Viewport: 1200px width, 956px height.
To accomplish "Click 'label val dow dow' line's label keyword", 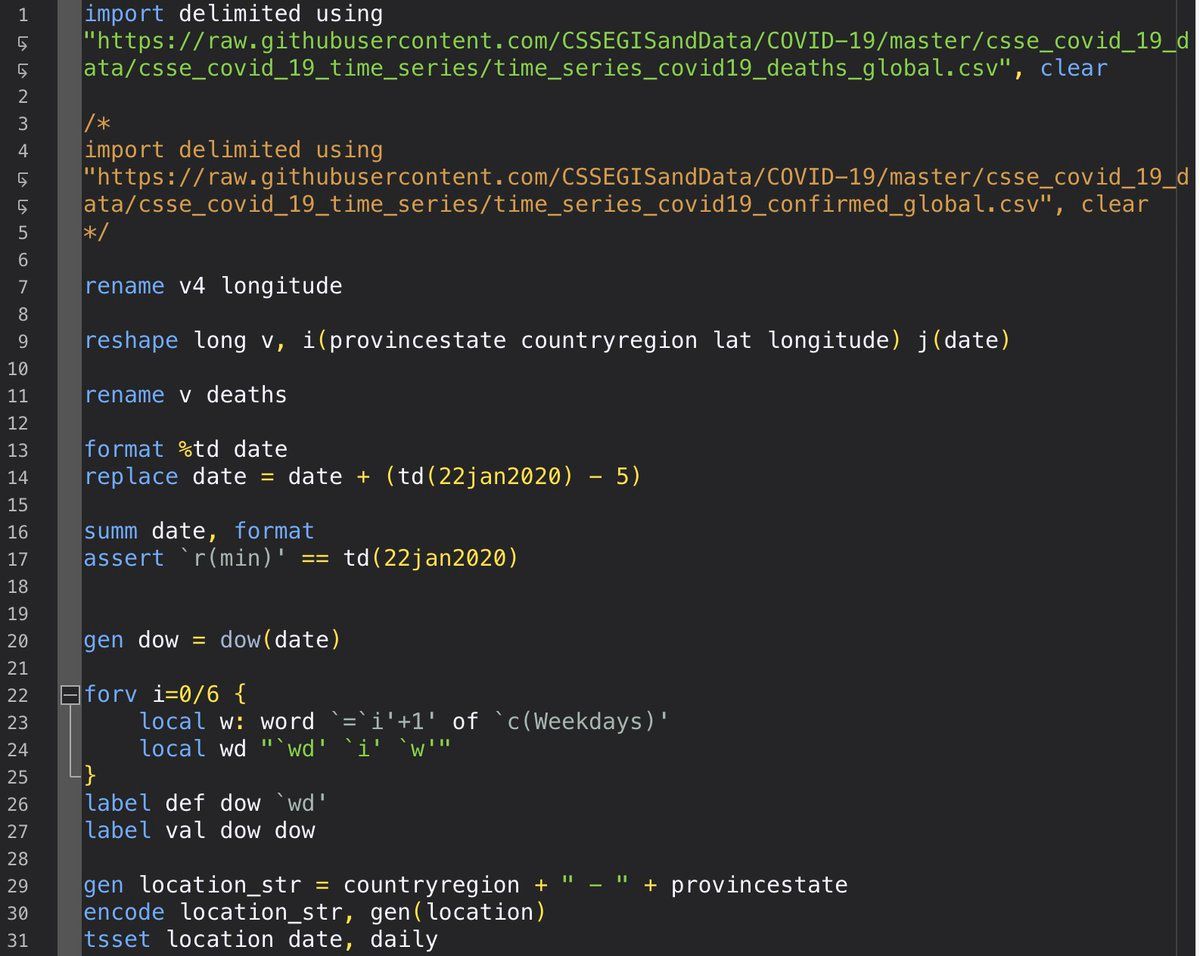I will point(117,830).
